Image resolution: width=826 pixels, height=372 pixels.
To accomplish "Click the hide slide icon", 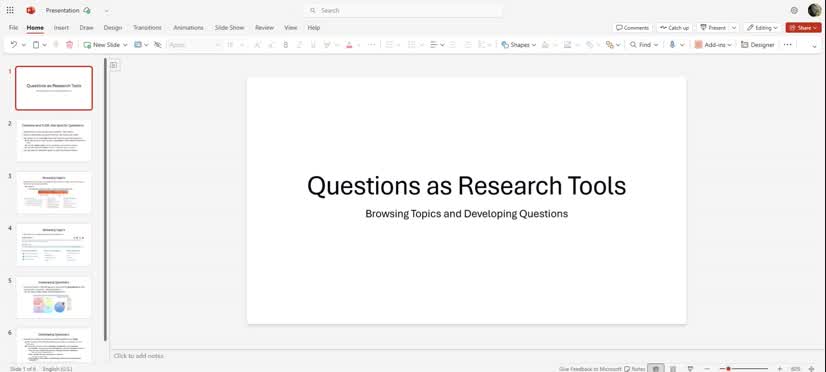I will pos(158,45).
